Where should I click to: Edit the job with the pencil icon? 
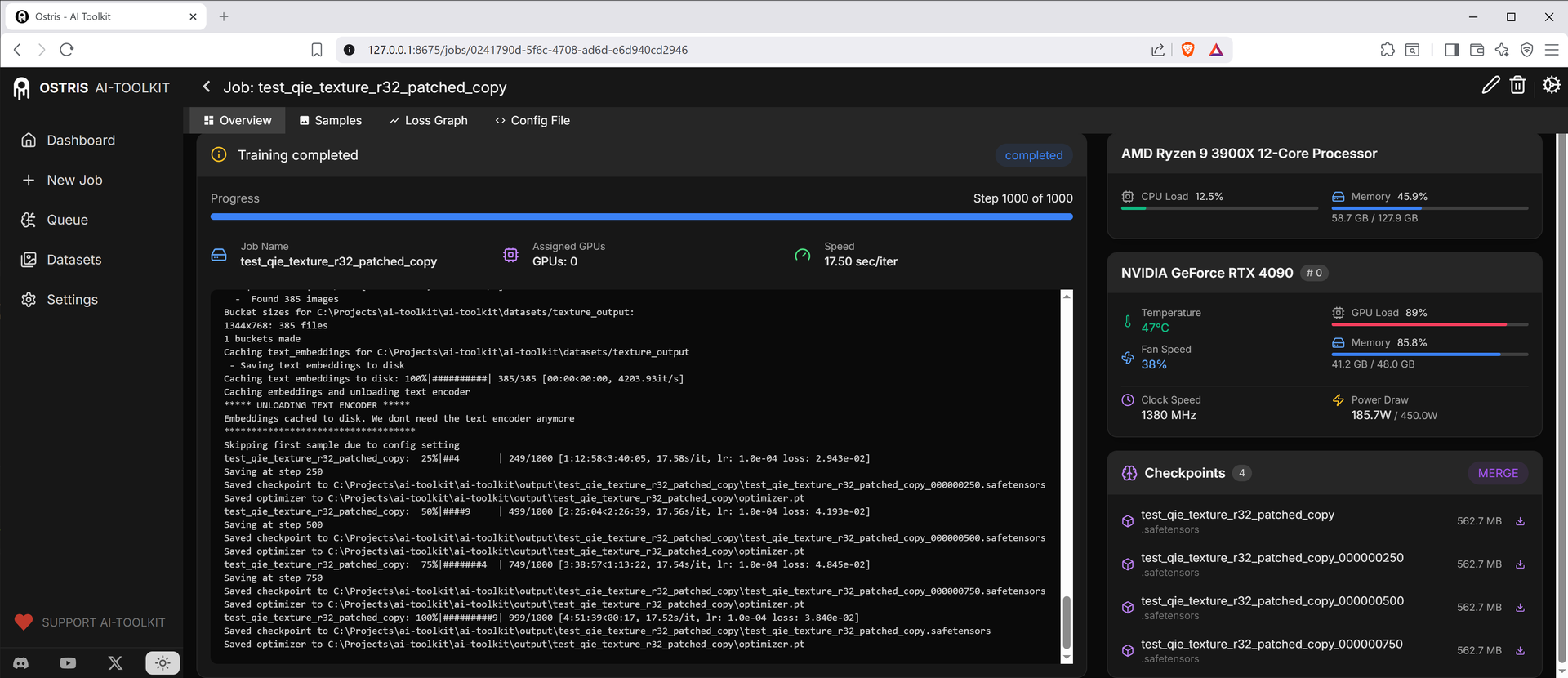coord(1490,85)
